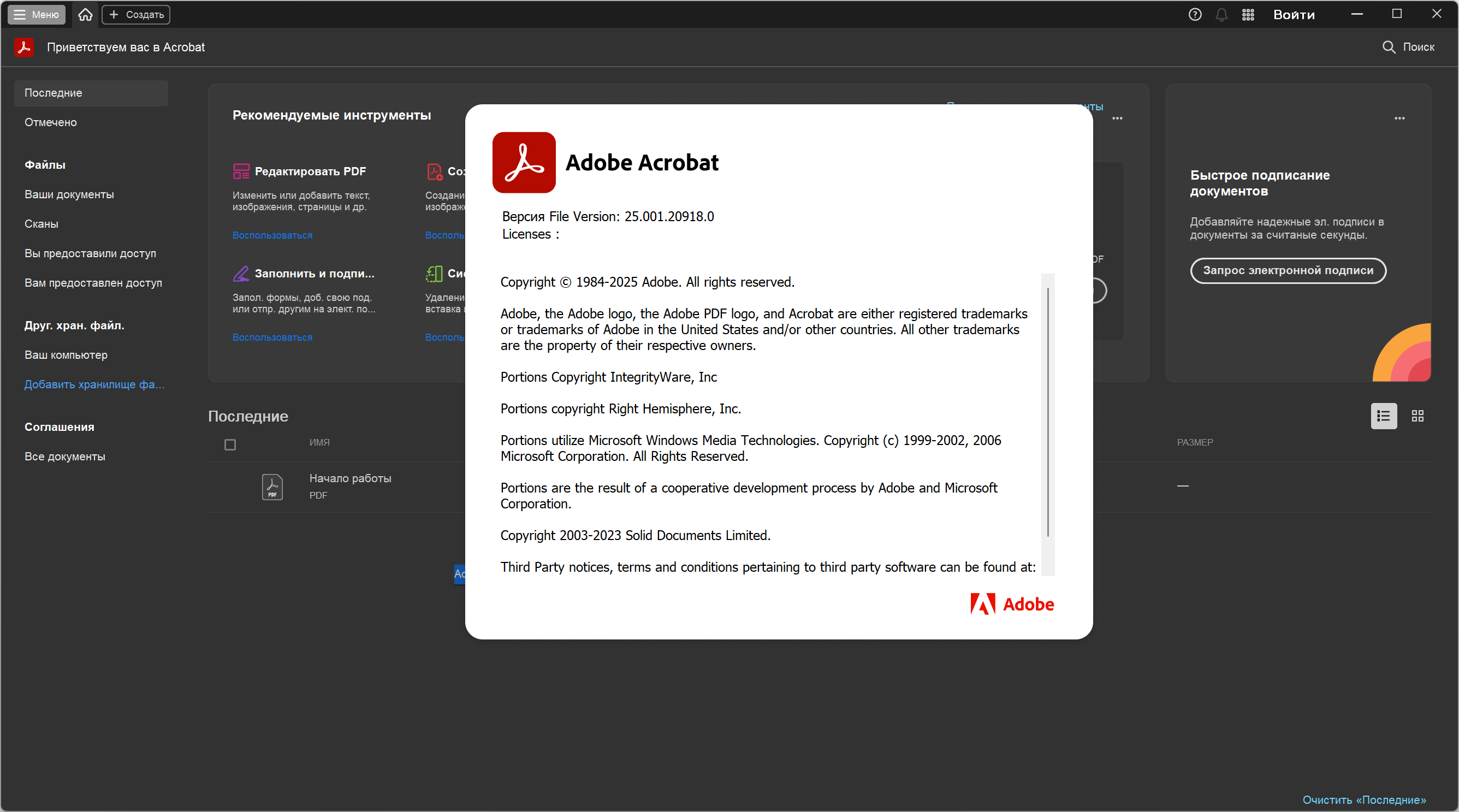Switch to grid view of recent files

[x=1417, y=416]
